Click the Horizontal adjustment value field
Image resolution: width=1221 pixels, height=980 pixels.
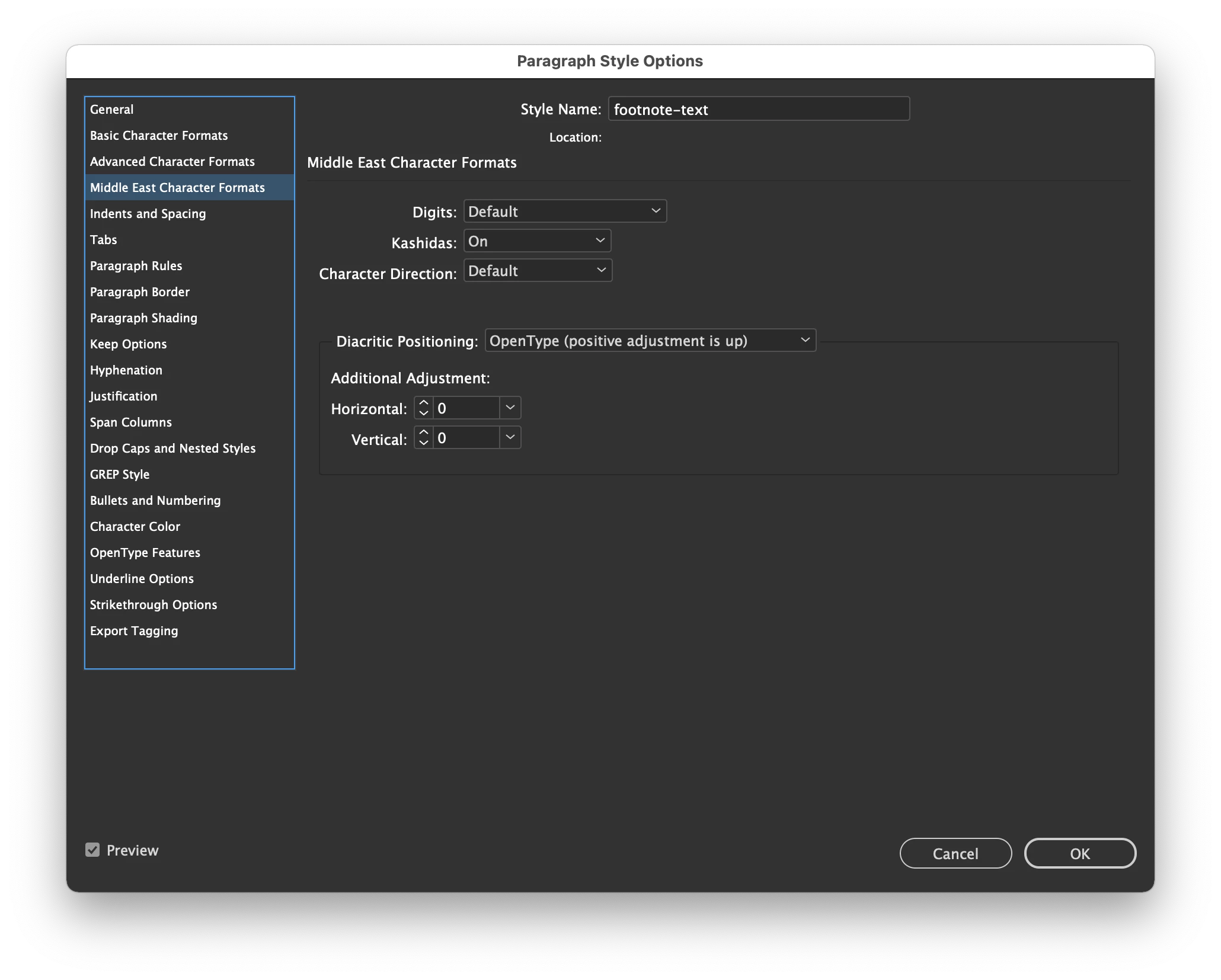coord(466,408)
